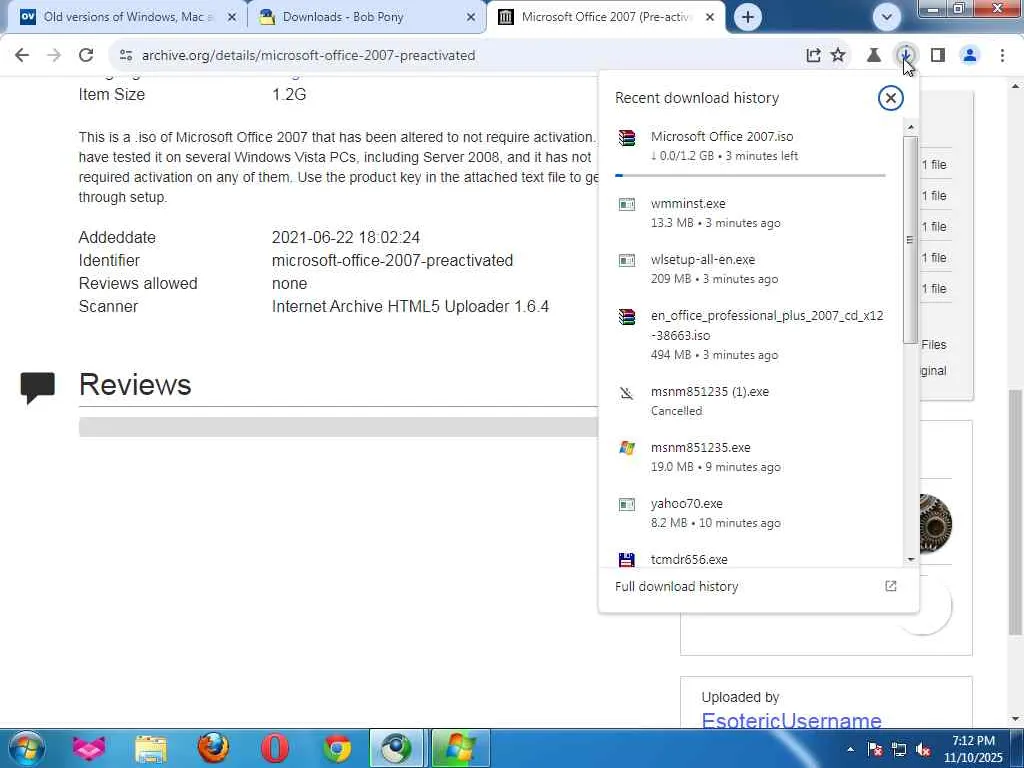This screenshot has height=768, width=1024.
Task: Toggle the downloads toolbar button
Action: tap(906, 56)
